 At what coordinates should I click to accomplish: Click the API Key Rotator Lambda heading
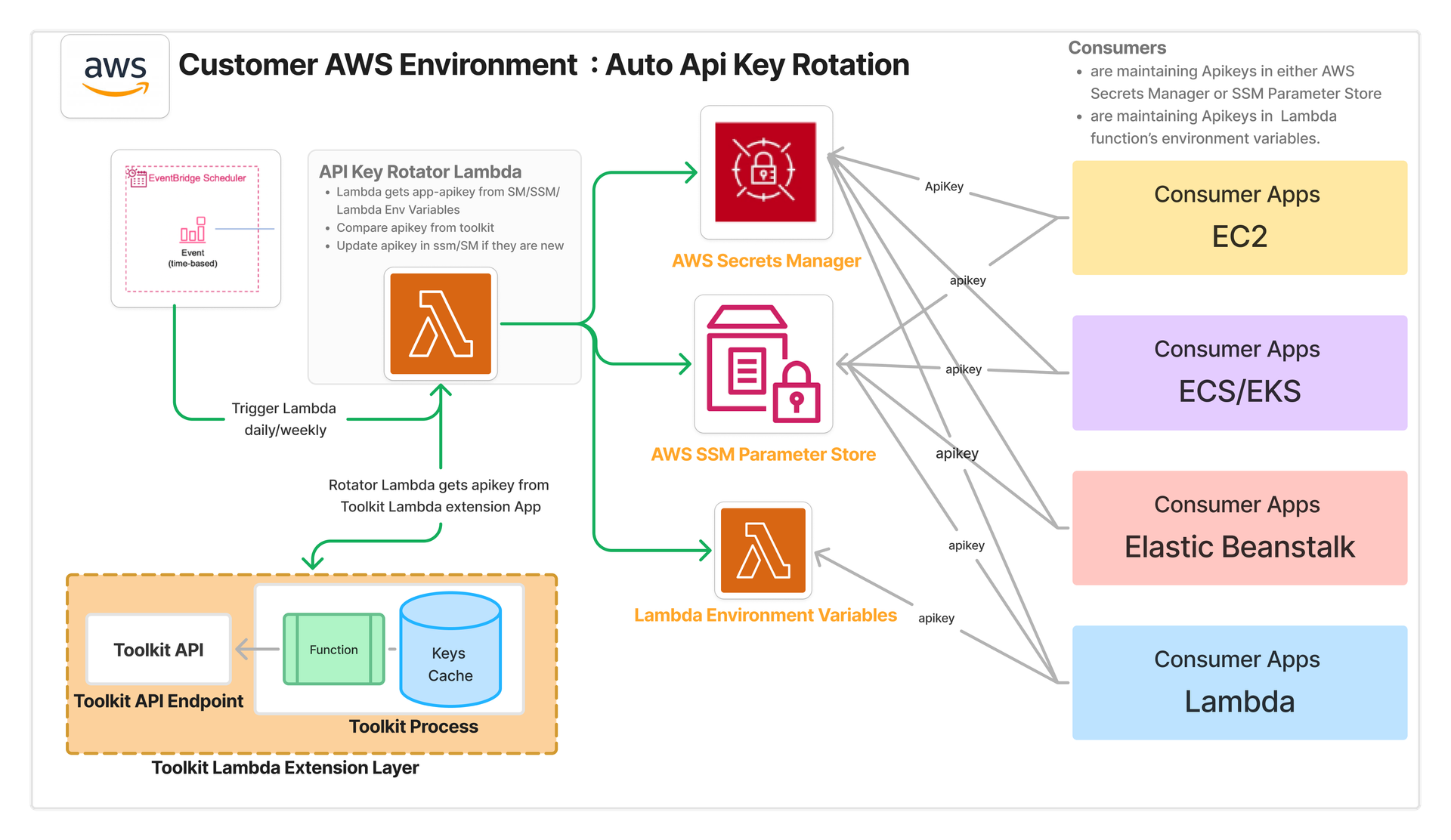[420, 171]
